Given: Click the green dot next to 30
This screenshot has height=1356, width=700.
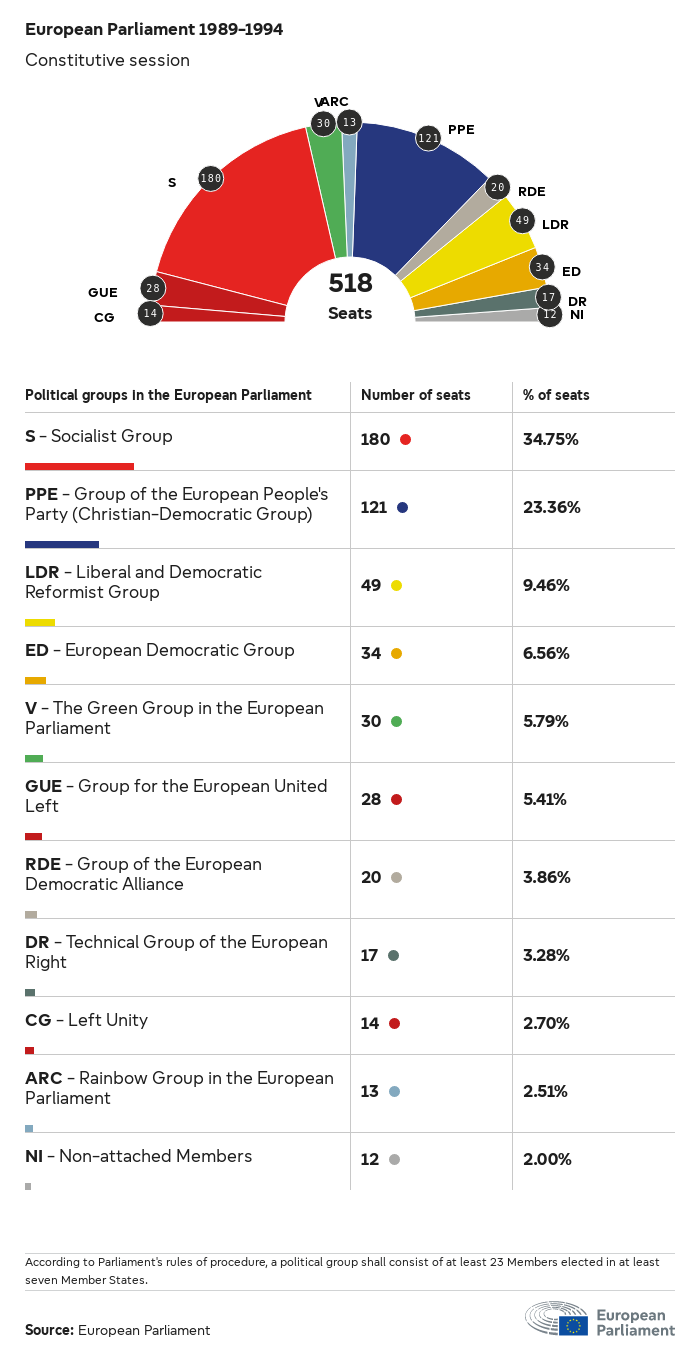Looking at the screenshot, I should point(396,721).
